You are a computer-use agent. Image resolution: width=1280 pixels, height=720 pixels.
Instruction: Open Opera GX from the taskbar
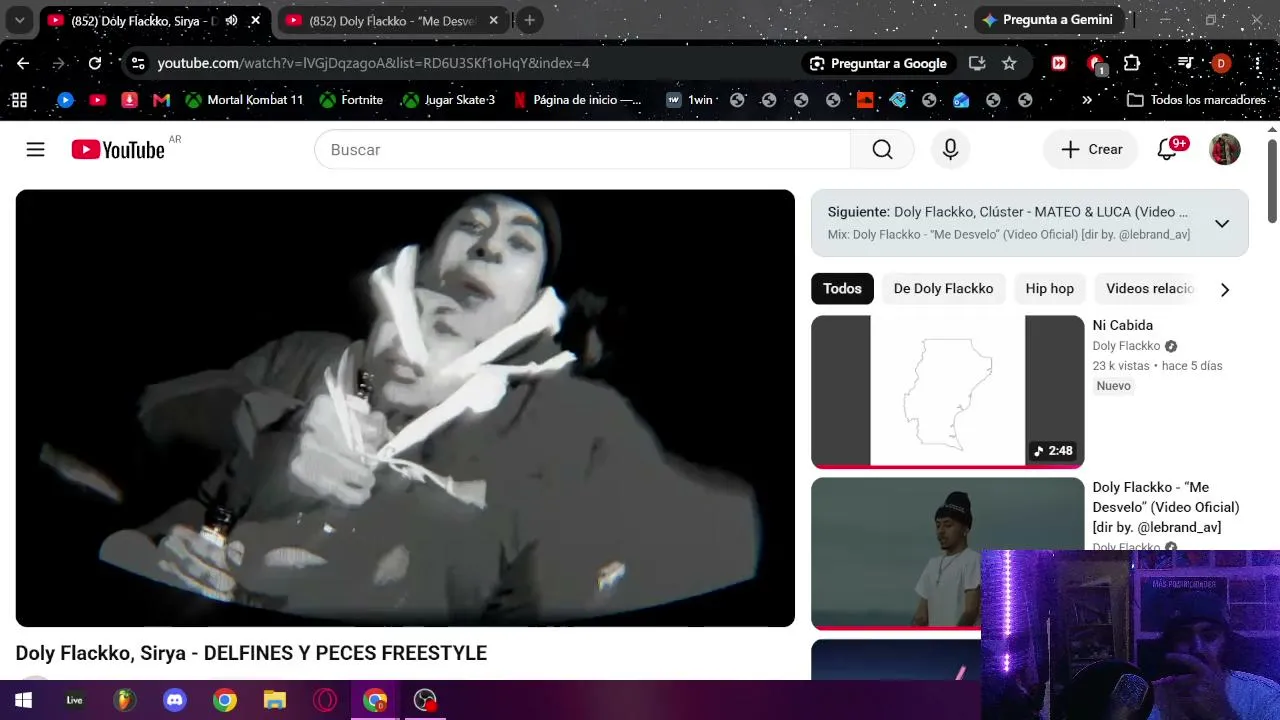point(325,700)
